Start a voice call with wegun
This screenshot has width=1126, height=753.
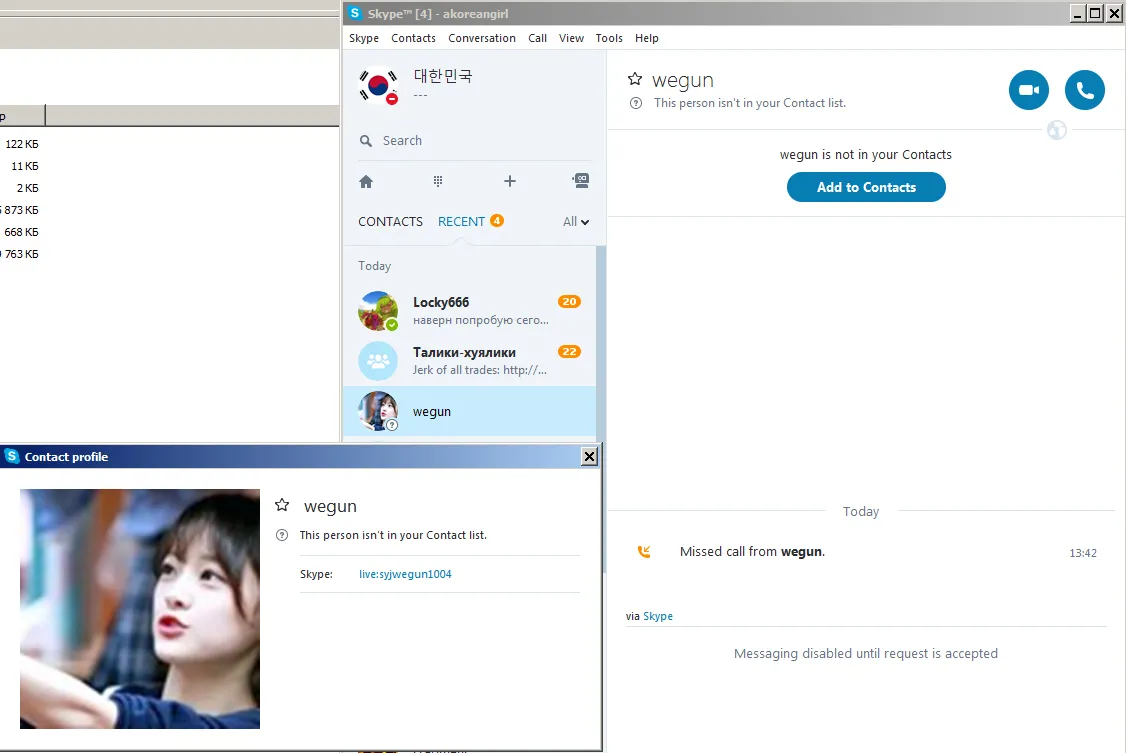(1084, 90)
